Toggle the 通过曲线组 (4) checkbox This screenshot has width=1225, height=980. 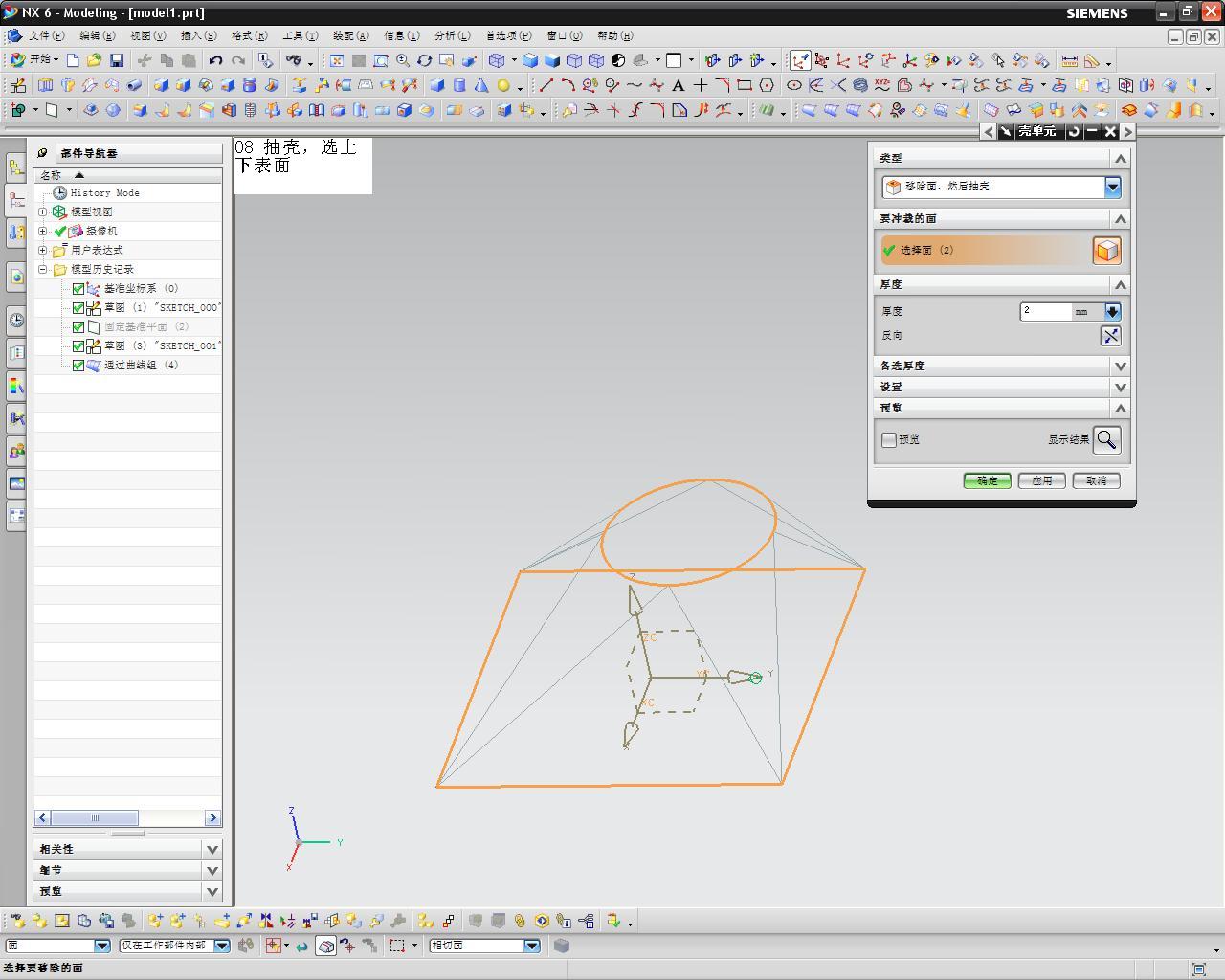[78, 365]
